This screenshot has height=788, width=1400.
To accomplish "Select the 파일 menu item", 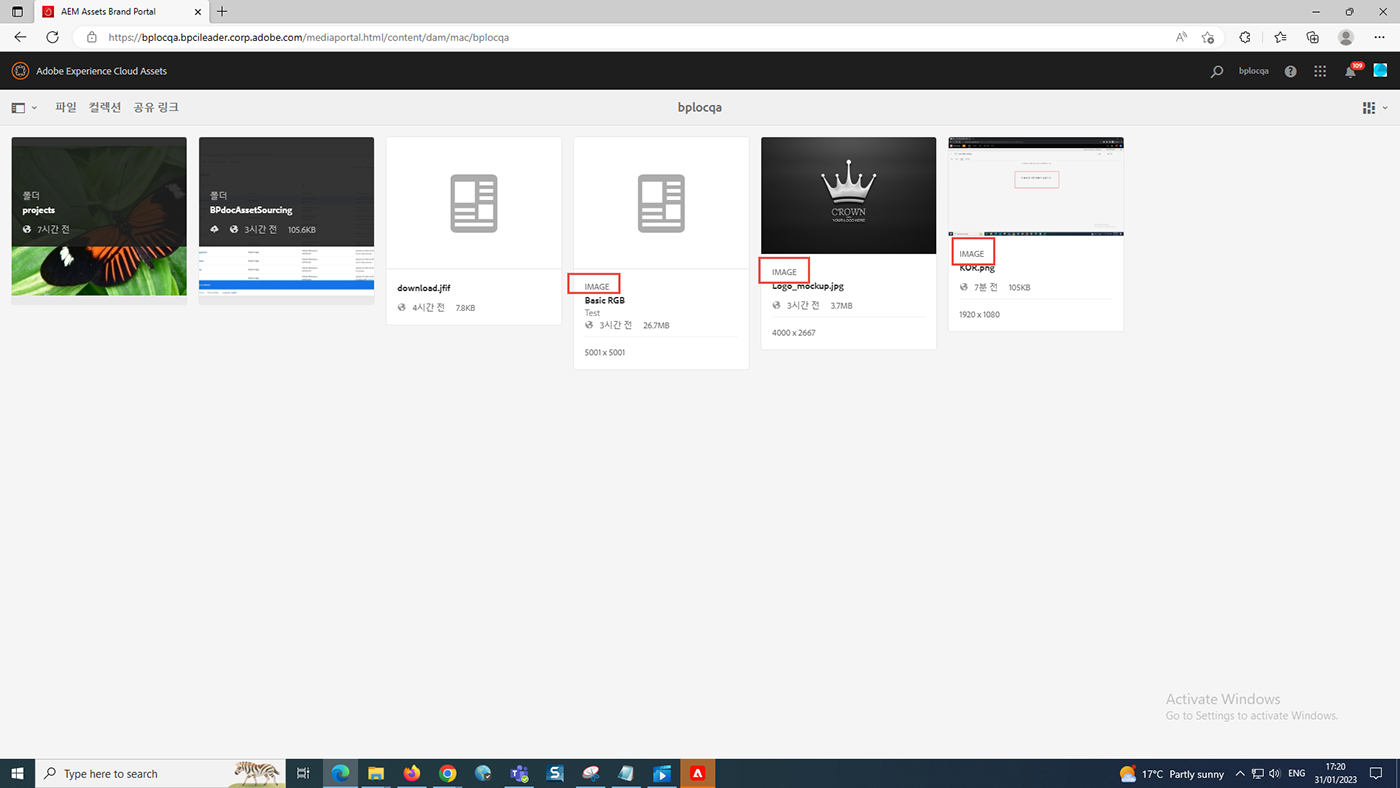I will 66,107.
